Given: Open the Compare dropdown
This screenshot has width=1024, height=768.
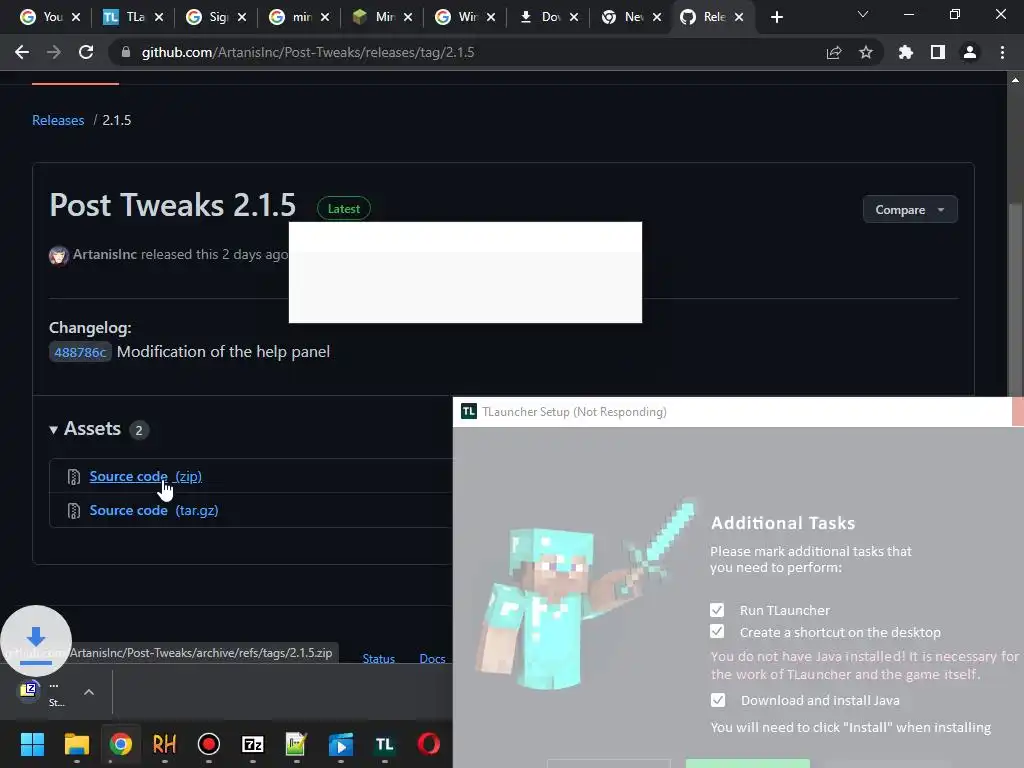Looking at the screenshot, I should tap(910, 210).
